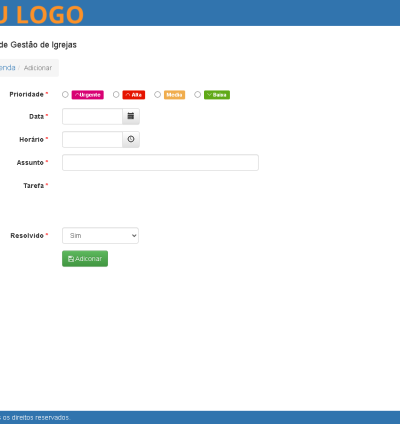Click the Horário field label

[x=32, y=140]
